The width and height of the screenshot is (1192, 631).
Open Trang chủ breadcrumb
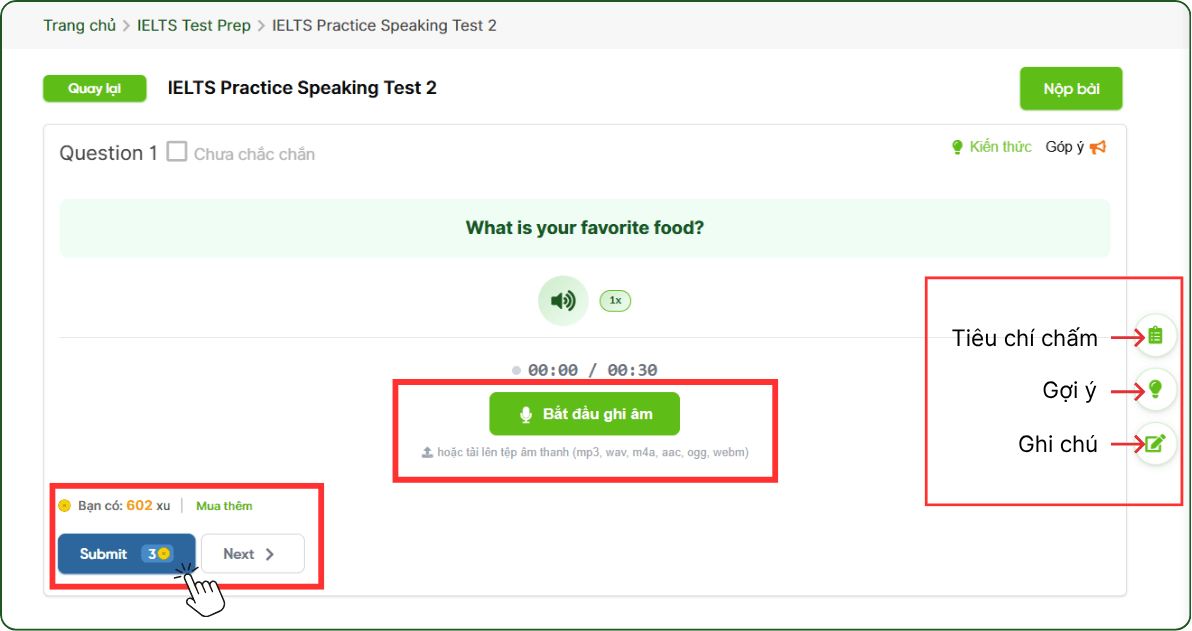point(79,25)
